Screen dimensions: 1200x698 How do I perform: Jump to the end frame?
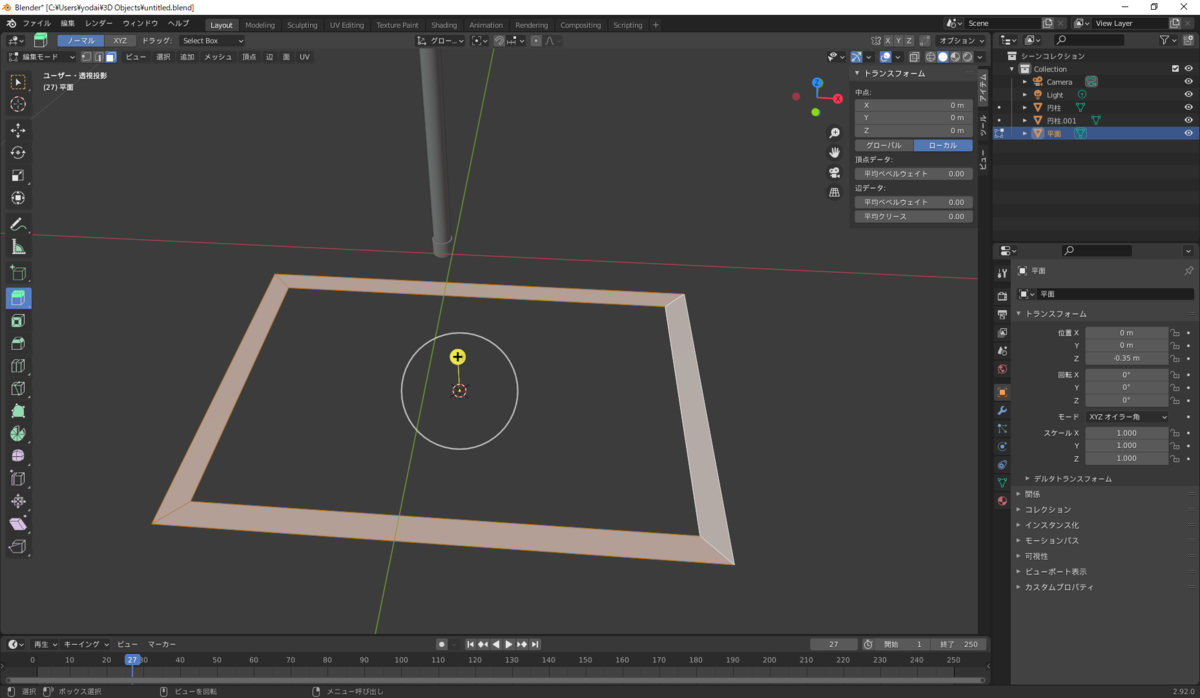pyautogui.click(x=535, y=644)
